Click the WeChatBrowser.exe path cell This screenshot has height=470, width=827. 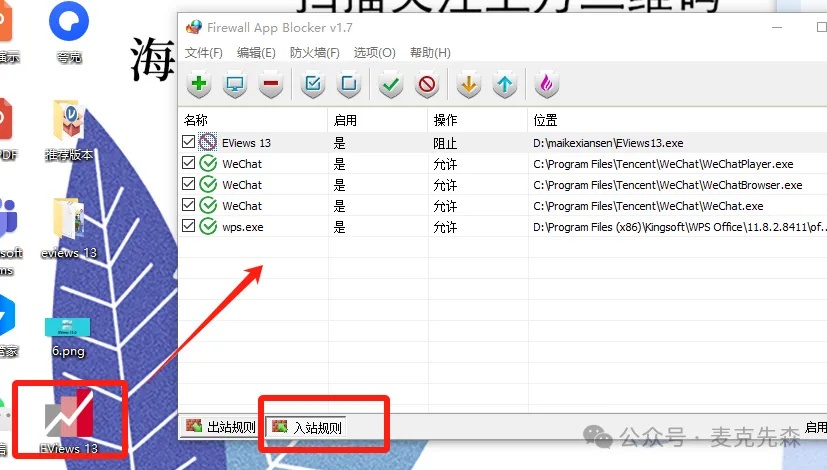pyautogui.click(x=668, y=185)
